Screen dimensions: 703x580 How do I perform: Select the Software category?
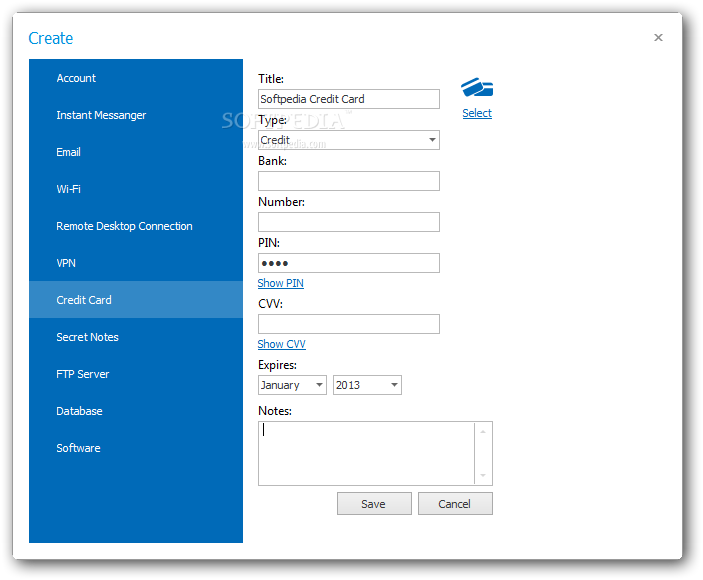tap(136, 448)
